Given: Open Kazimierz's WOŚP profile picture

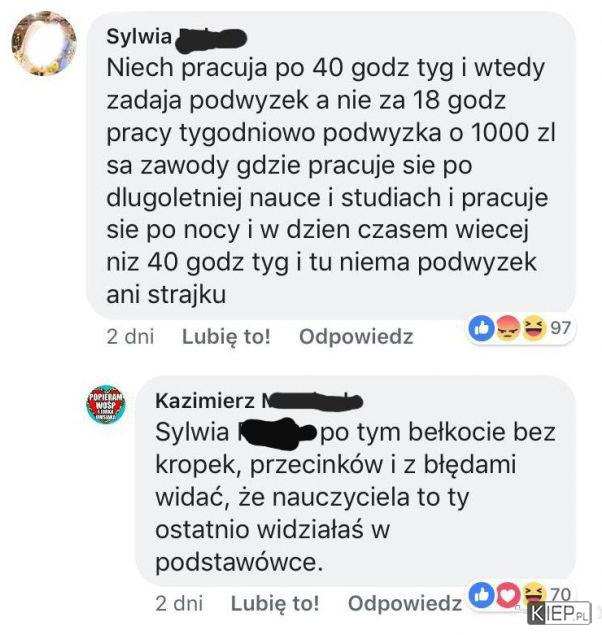Looking at the screenshot, I should pyautogui.click(x=106, y=404).
